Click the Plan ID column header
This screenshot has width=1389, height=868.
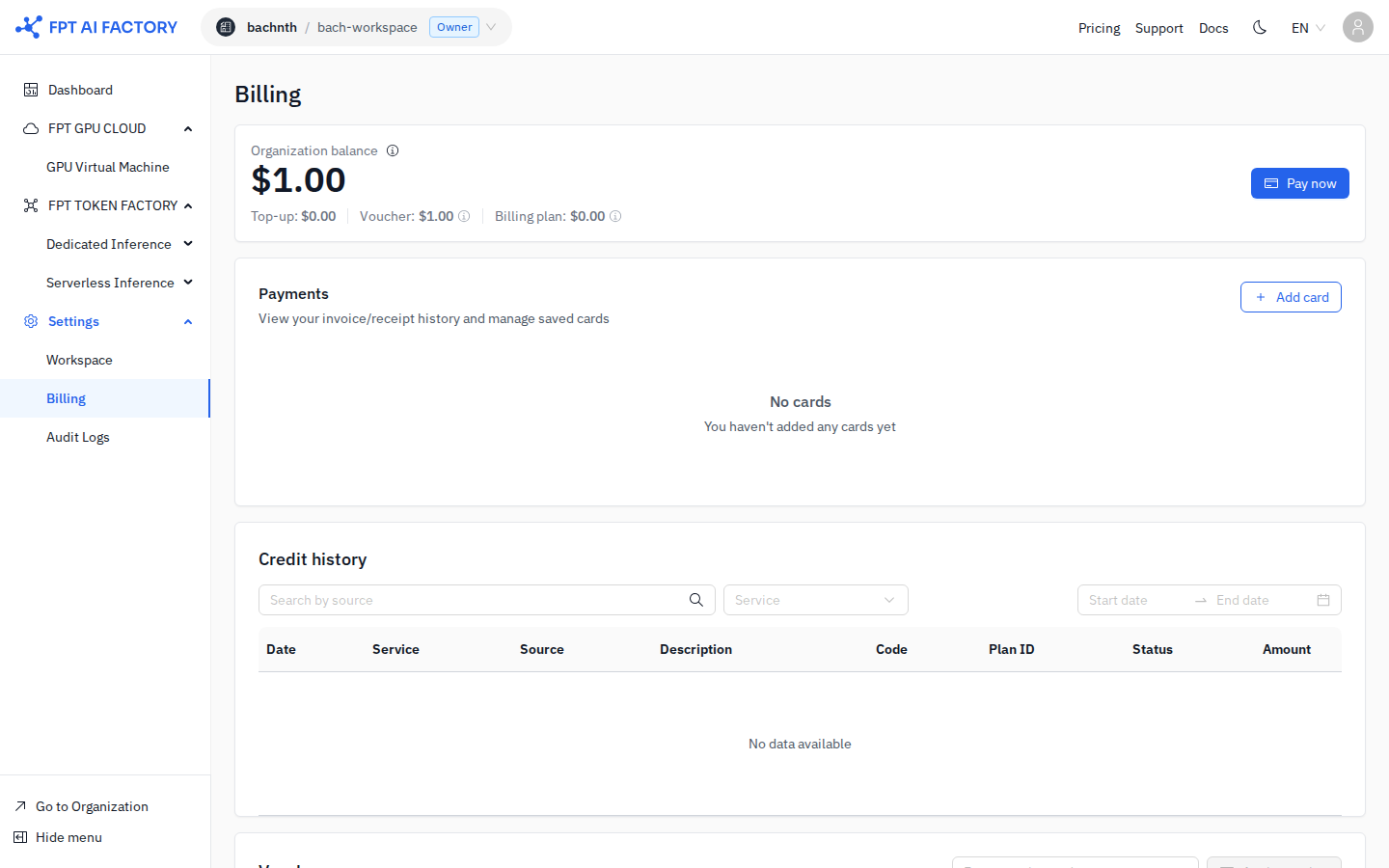click(1011, 649)
